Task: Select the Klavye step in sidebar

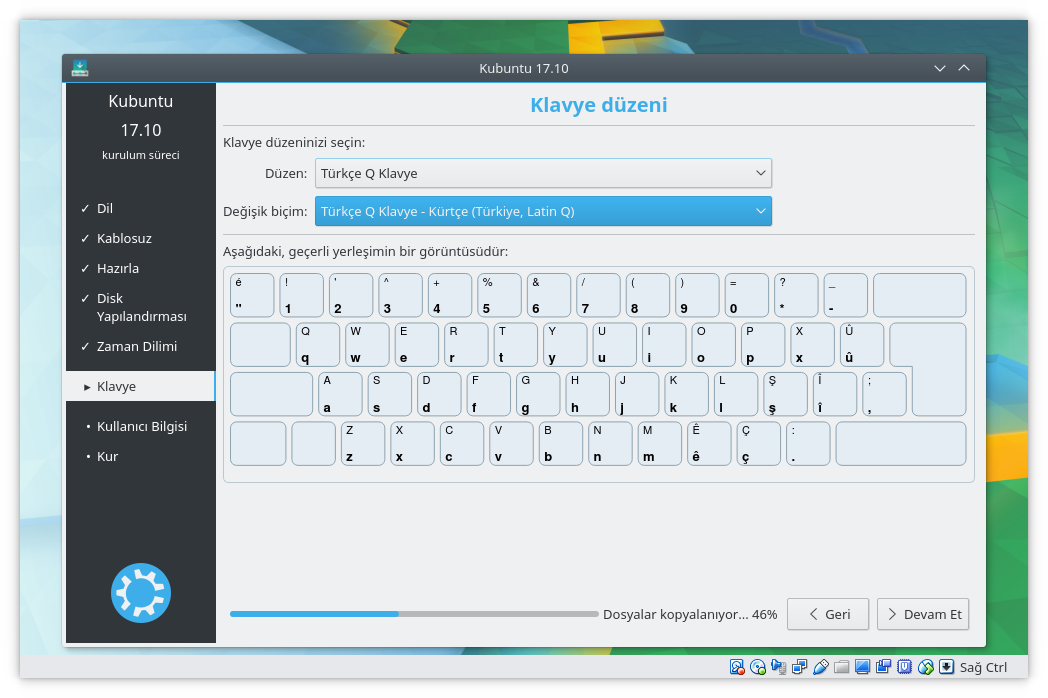Action: click(116, 386)
